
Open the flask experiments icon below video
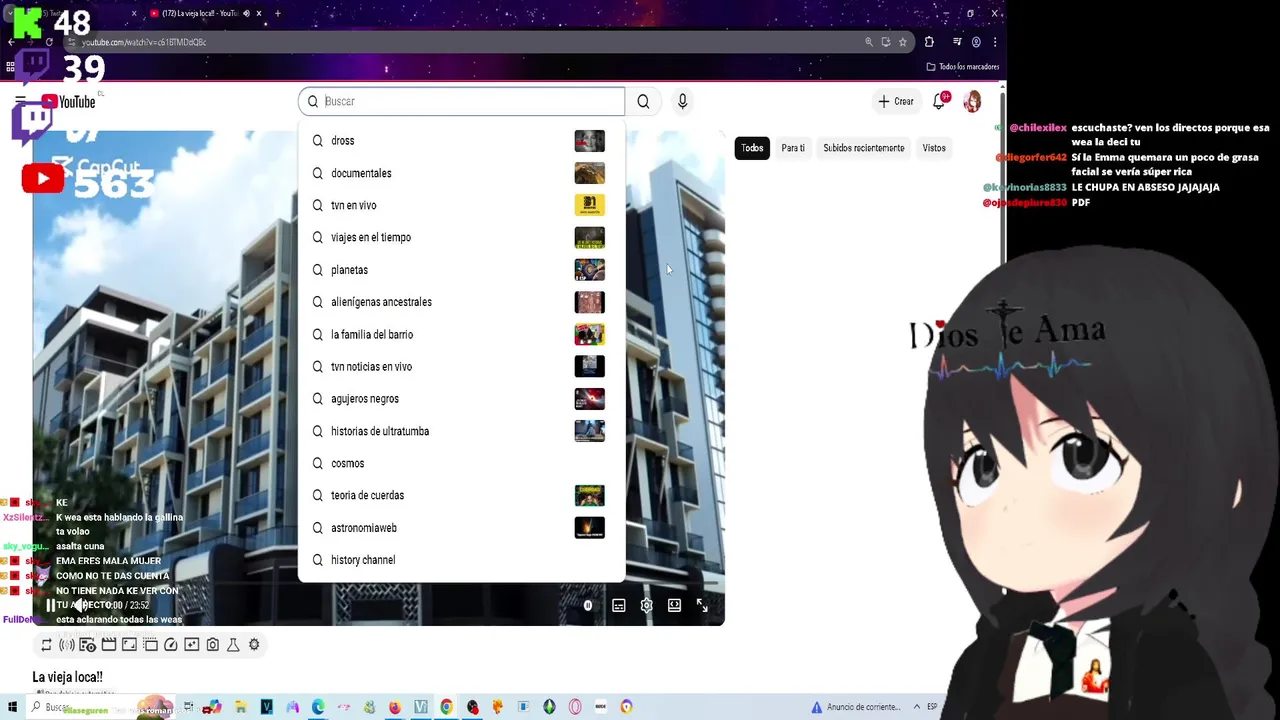click(233, 645)
